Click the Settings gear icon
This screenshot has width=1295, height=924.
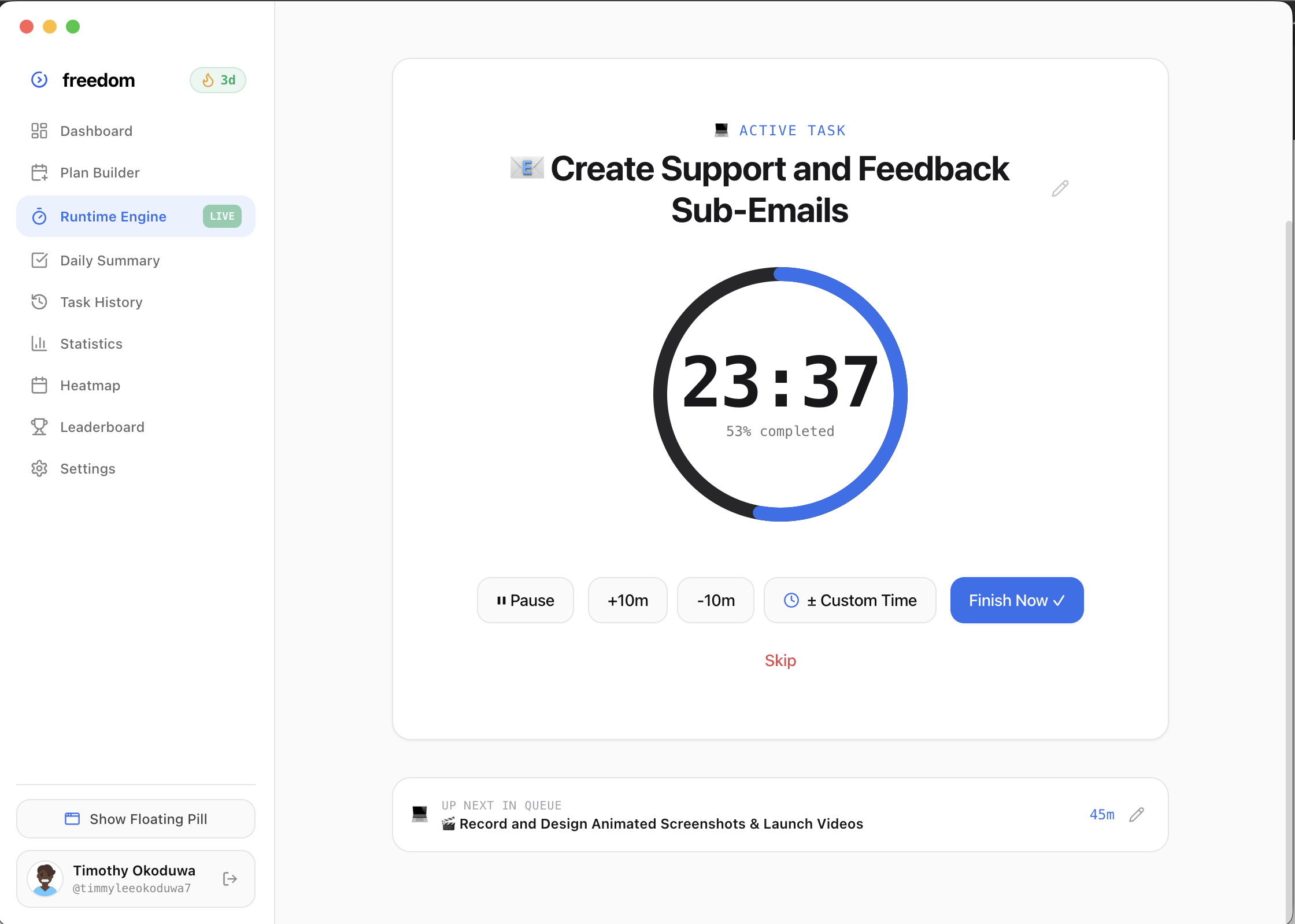[39, 468]
